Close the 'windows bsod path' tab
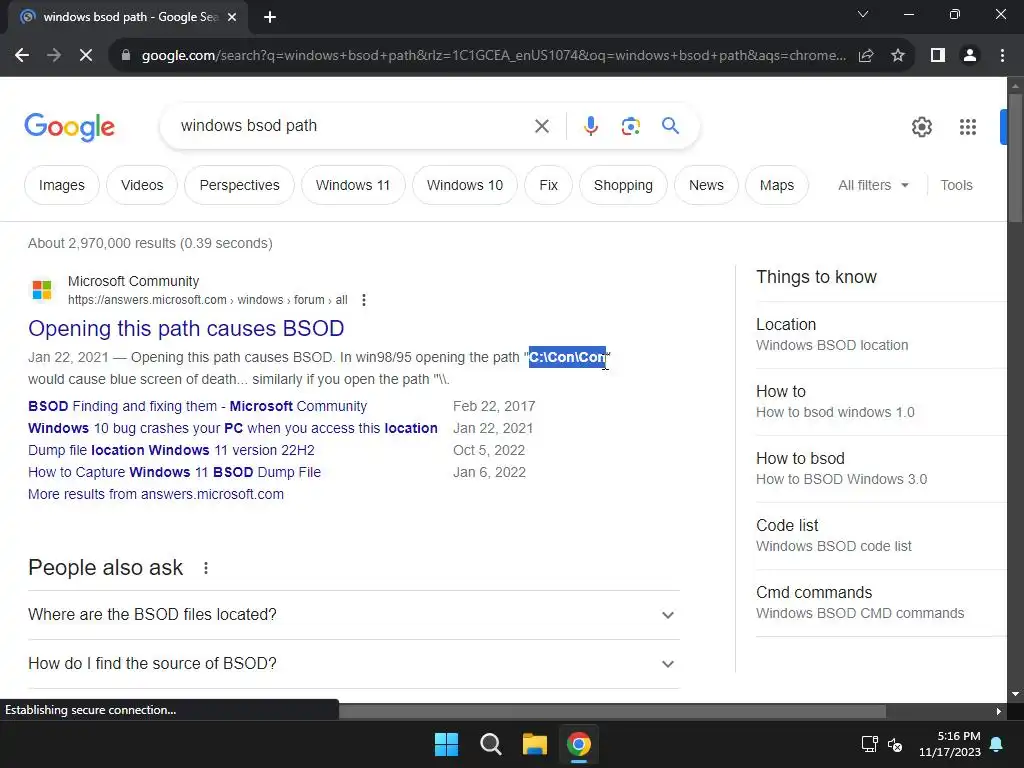1024x768 pixels. click(232, 17)
